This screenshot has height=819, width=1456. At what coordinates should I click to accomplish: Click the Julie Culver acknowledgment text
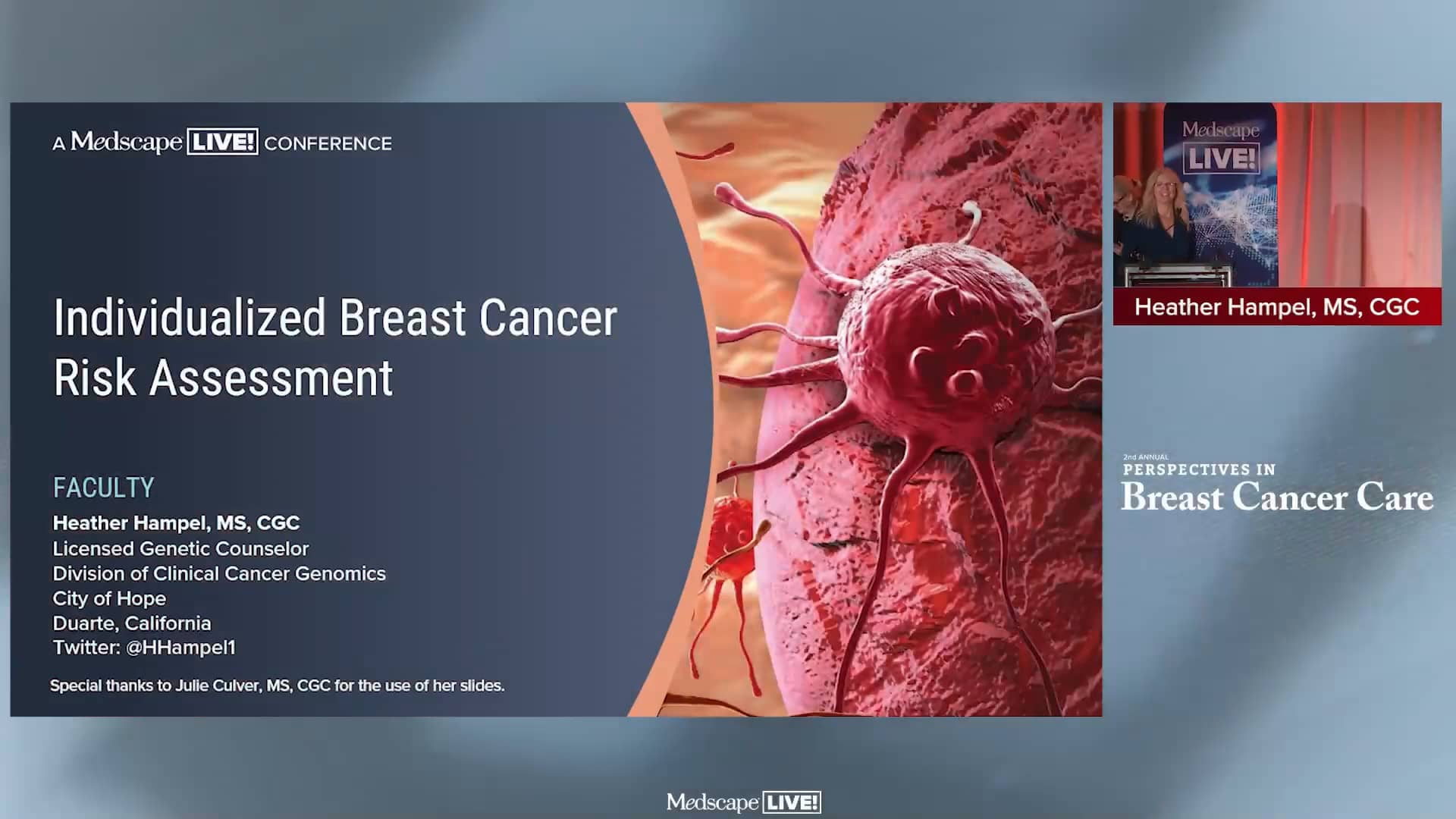[x=278, y=685]
